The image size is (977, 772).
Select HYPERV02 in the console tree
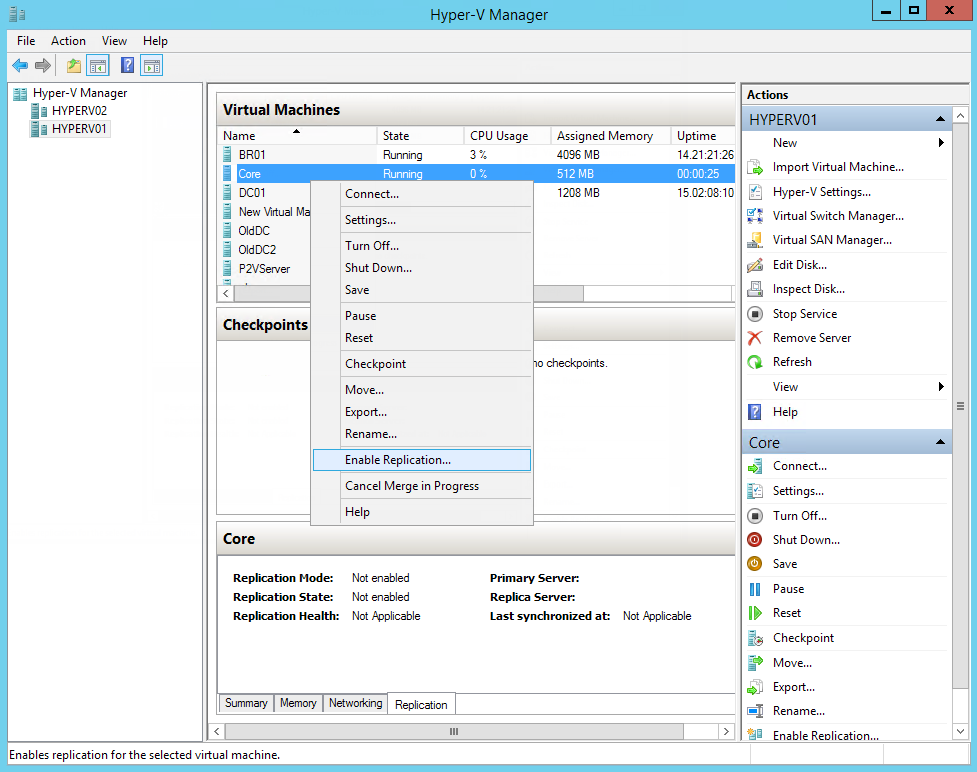point(79,111)
